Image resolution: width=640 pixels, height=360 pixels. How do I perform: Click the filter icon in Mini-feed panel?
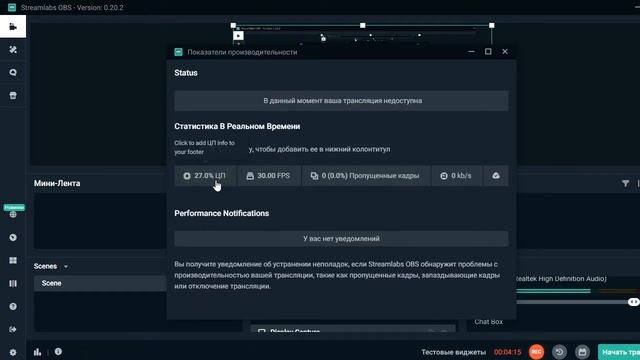click(625, 184)
